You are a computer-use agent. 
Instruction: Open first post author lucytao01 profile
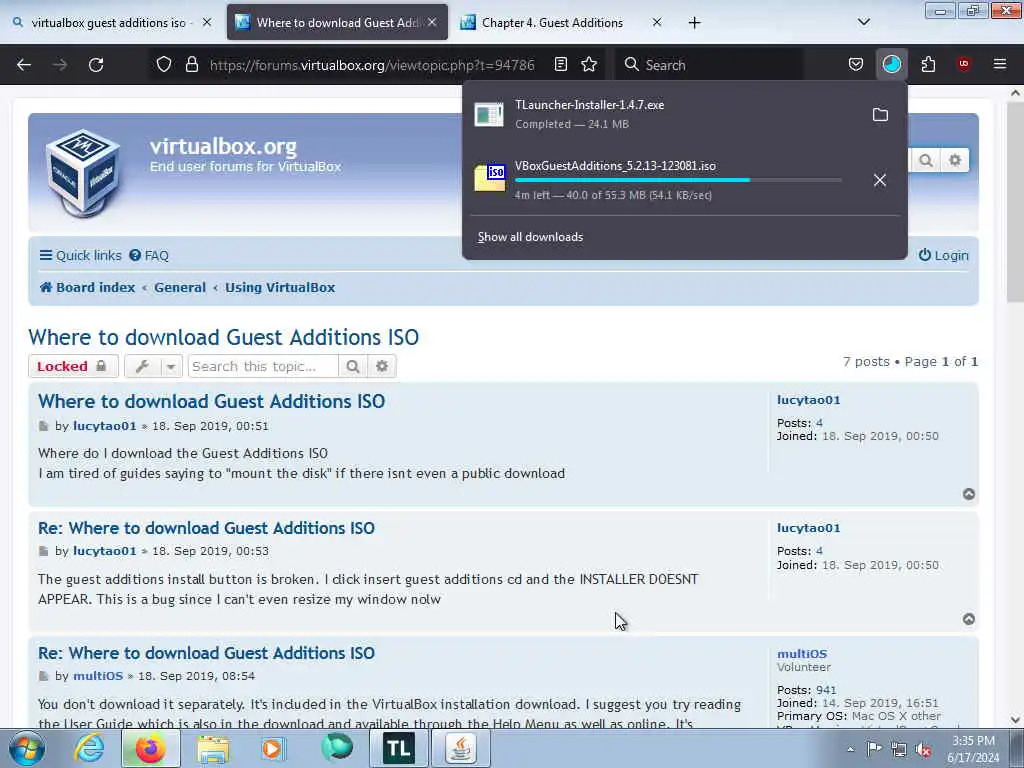point(104,426)
